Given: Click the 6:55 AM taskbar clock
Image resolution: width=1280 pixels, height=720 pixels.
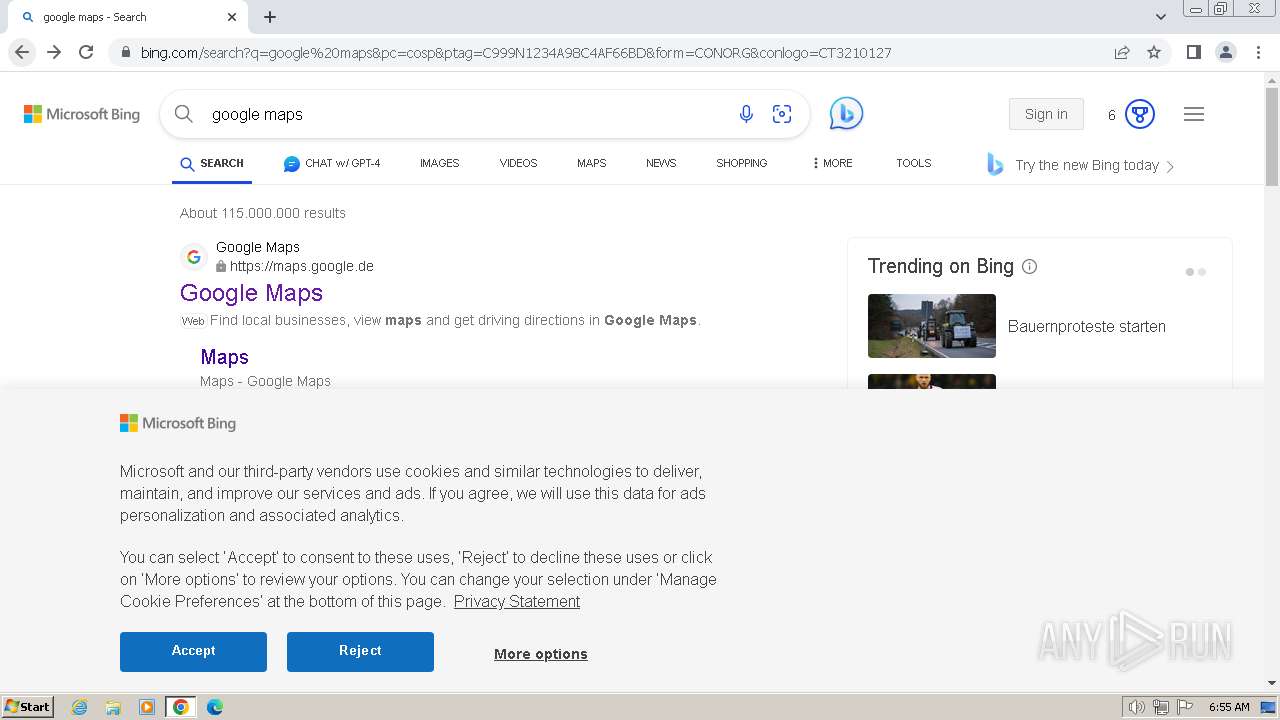Looking at the screenshot, I should (1229, 707).
